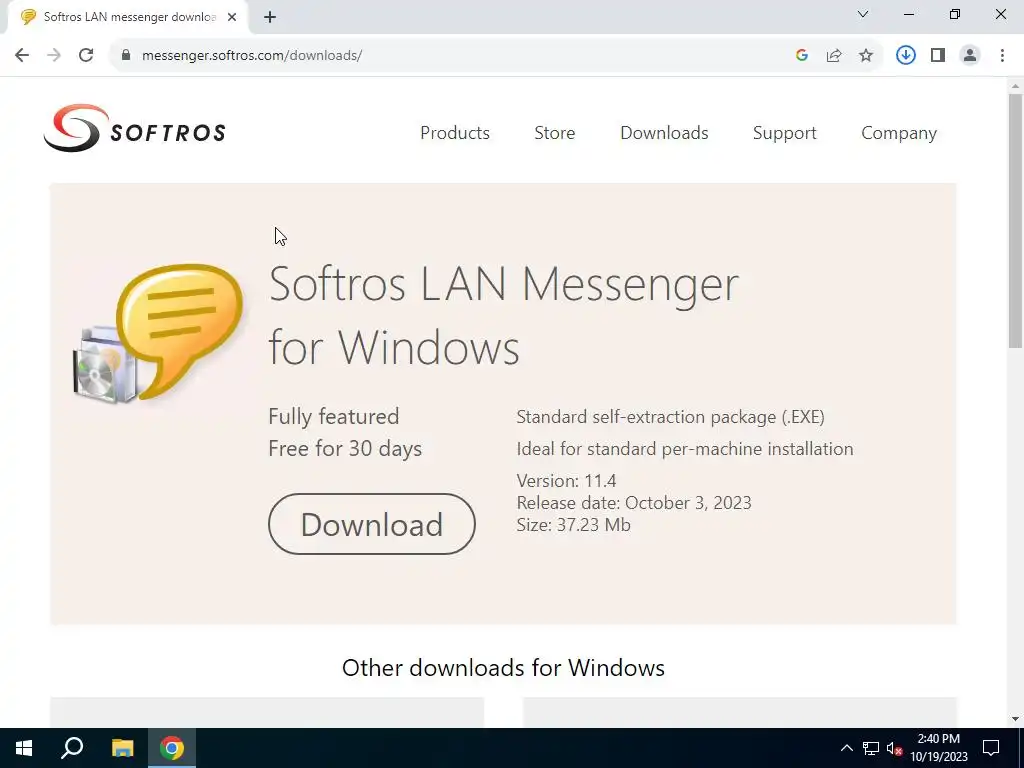This screenshot has height=768, width=1024.
Task: Click the 'Size: 37.23 Mb' text
Action: 573,525
